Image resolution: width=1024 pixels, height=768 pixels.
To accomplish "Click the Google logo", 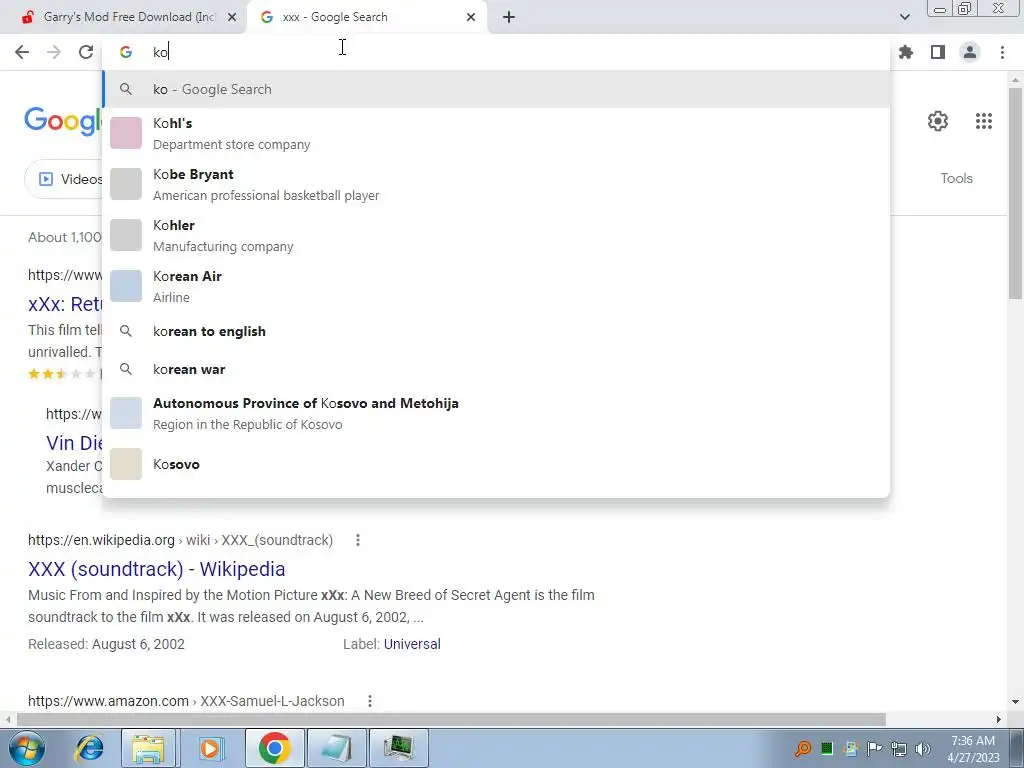I will click(63, 121).
